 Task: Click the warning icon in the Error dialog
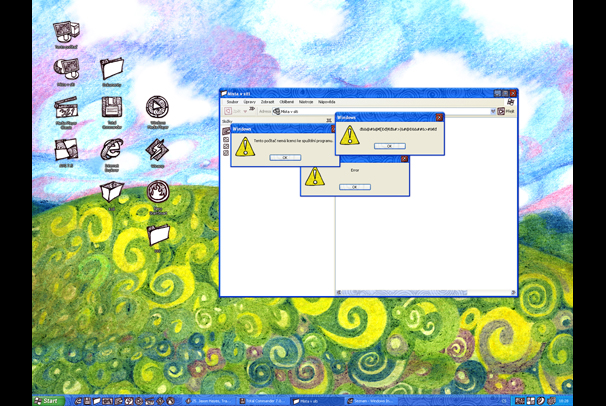click(315, 176)
